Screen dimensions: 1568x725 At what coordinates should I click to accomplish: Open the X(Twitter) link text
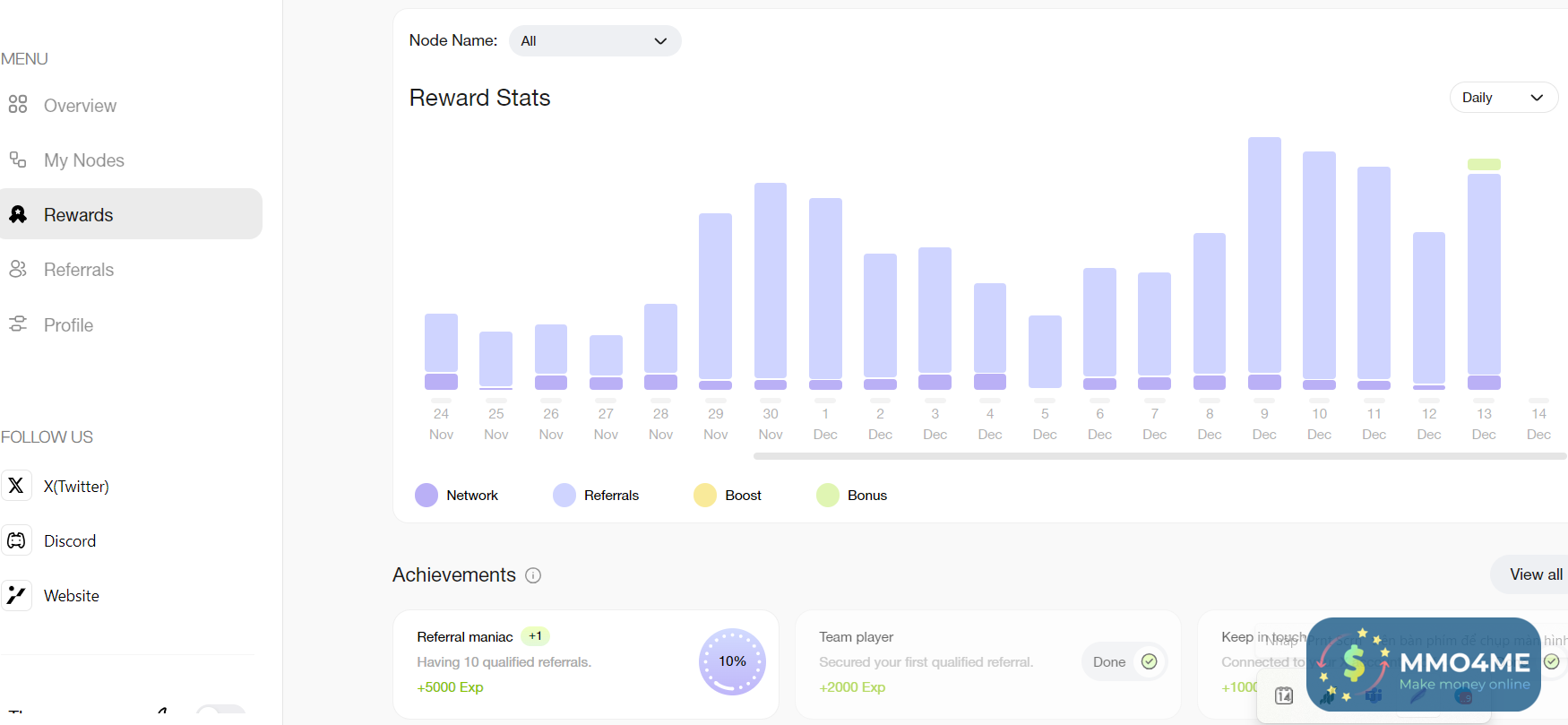tap(76, 487)
